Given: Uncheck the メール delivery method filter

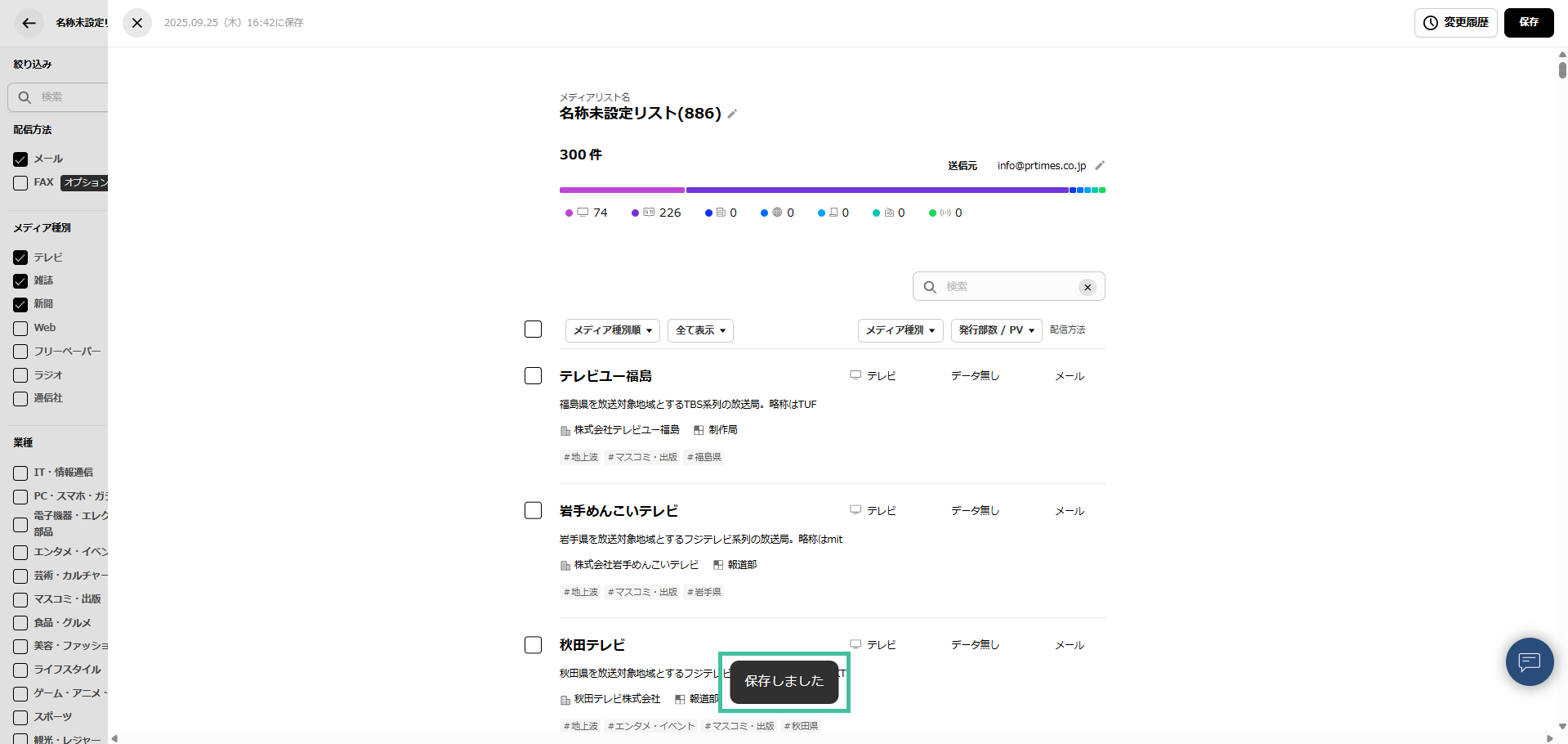Looking at the screenshot, I should pyautogui.click(x=20, y=159).
